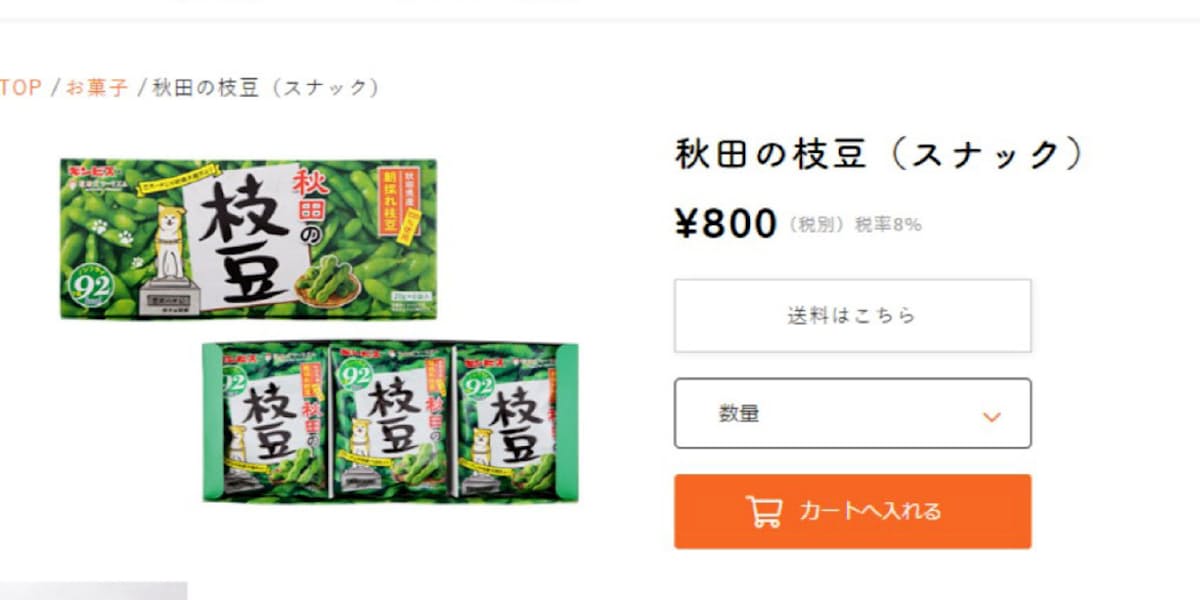The image size is (1200, 600).
Task: Click current breadcrumb 秋田の枝豆（スナック）
Action: 266,87
